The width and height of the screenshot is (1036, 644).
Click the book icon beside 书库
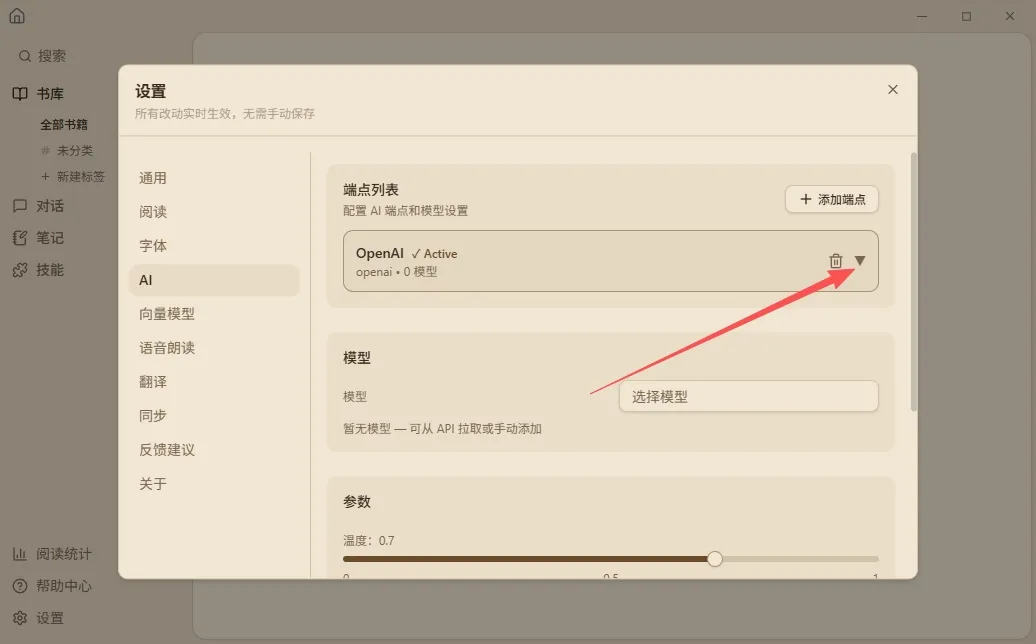click(x=20, y=94)
